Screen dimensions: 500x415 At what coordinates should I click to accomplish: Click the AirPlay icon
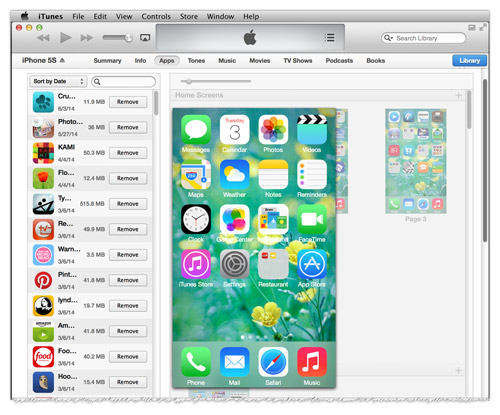click(145, 38)
